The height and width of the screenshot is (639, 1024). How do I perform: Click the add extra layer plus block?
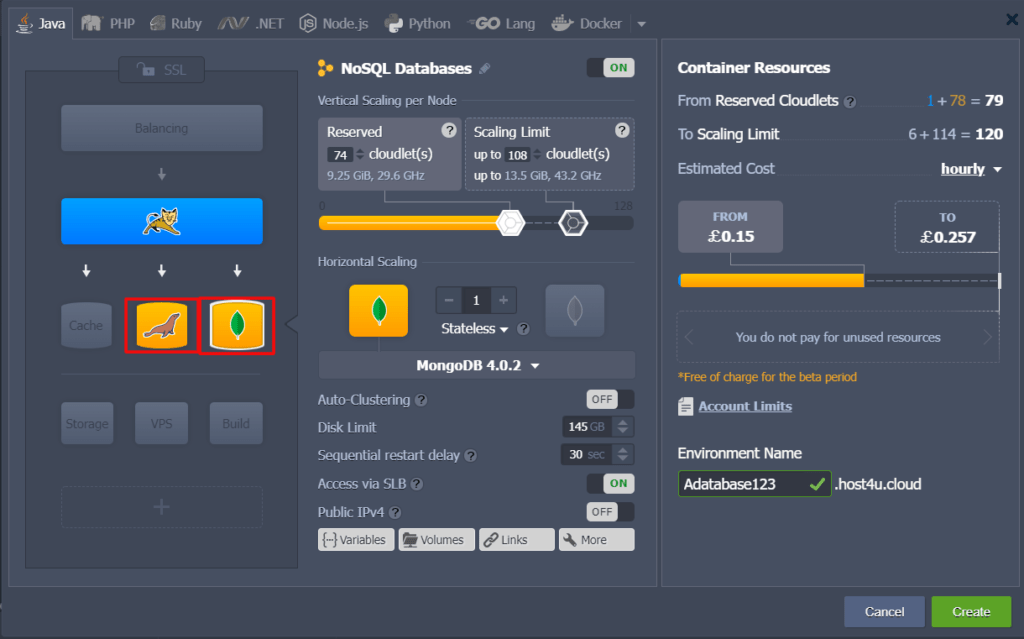point(162,507)
